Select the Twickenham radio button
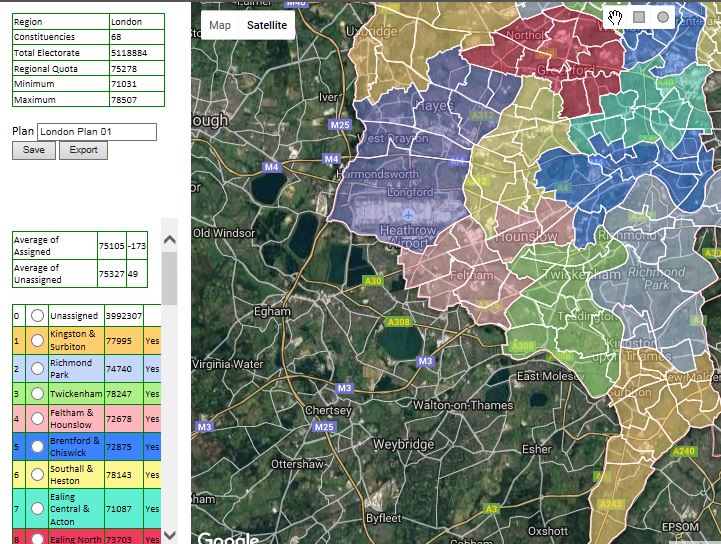This screenshot has height=544, width=721. point(37,394)
